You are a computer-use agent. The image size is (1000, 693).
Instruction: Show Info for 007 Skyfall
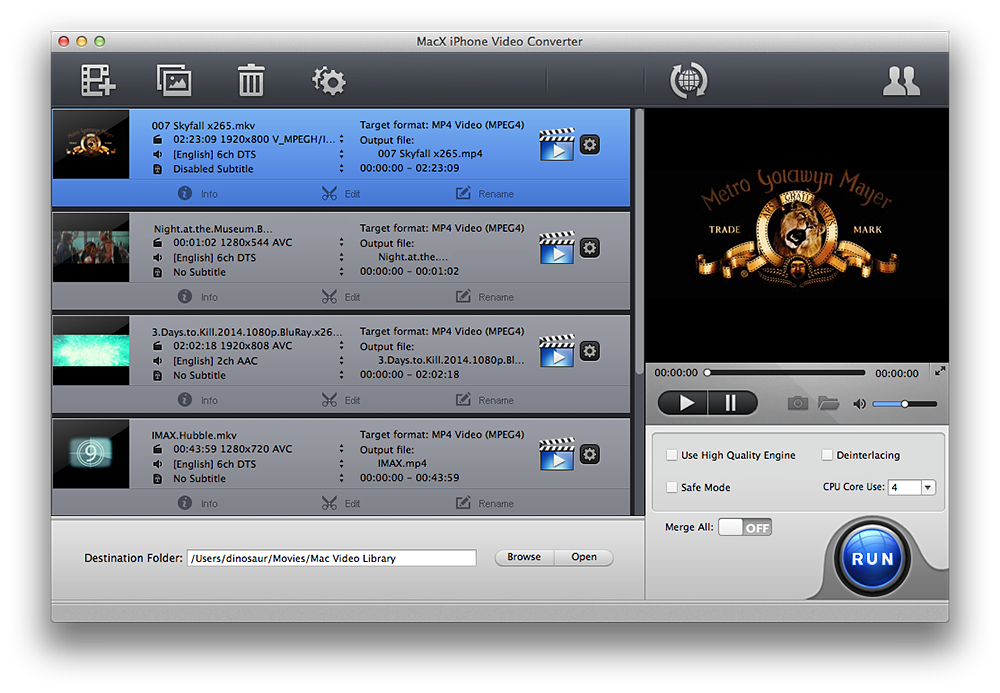(x=198, y=193)
